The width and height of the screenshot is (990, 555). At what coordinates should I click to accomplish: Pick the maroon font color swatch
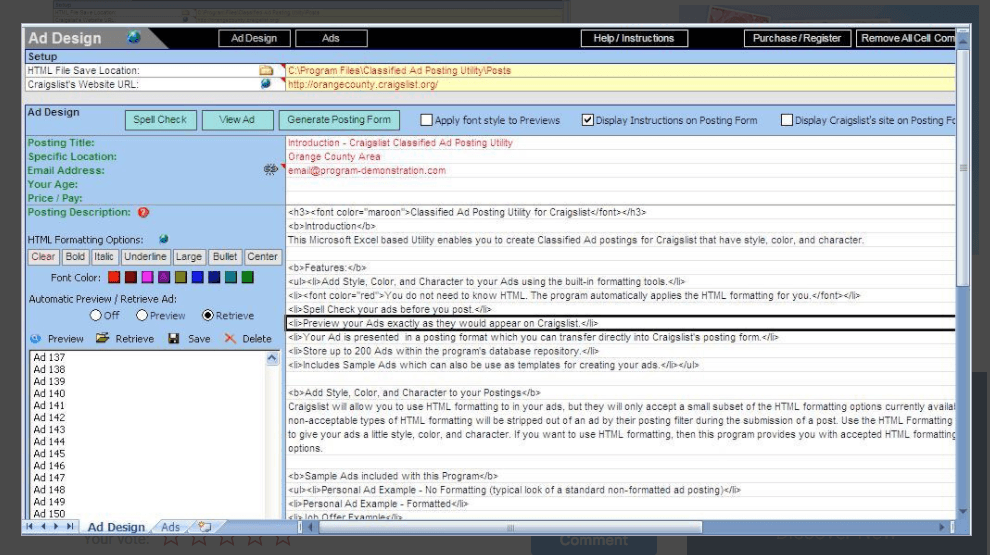coord(131,277)
